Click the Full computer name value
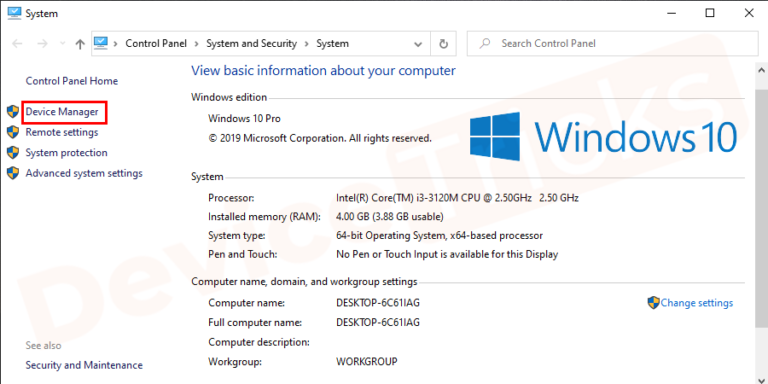The image size is (768, 384). [378, 323]
